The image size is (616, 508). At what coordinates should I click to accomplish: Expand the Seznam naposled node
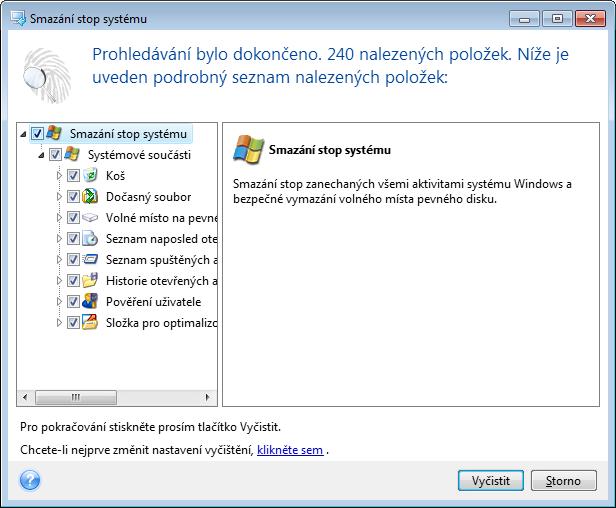[x=59, y=238]
